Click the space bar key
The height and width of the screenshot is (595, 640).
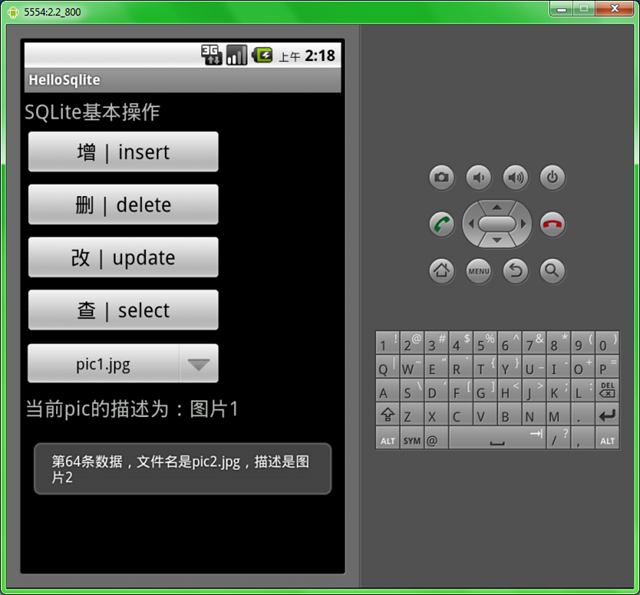(x=497, y=439)
